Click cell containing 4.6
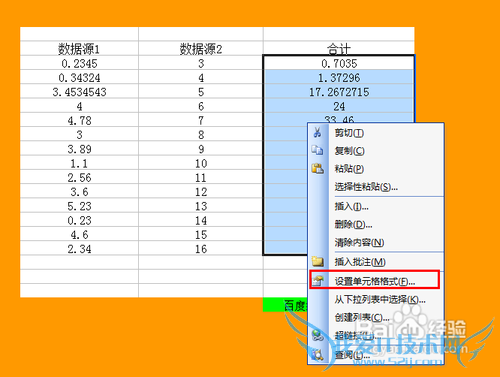Image resolution: width=500 pixels, height=377 pixels. pos(79,235)
